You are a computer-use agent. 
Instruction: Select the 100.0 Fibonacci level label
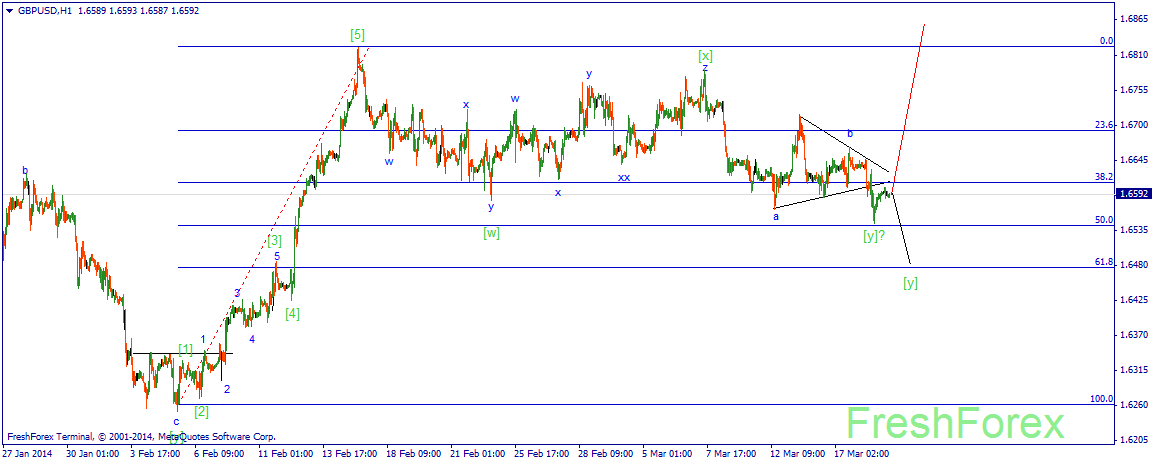click(1101, 399)
